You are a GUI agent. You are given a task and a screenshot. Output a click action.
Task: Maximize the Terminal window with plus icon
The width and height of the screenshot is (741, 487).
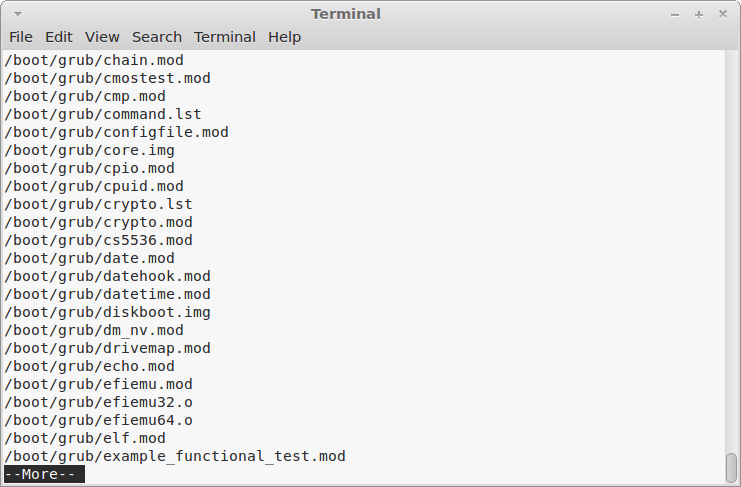(699, 15)
